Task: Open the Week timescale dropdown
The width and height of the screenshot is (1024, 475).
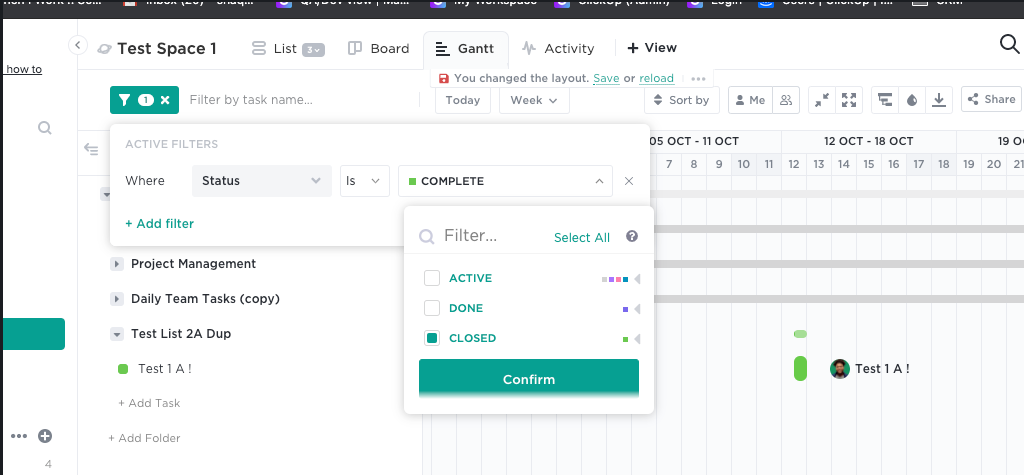Action: point(534,100)
